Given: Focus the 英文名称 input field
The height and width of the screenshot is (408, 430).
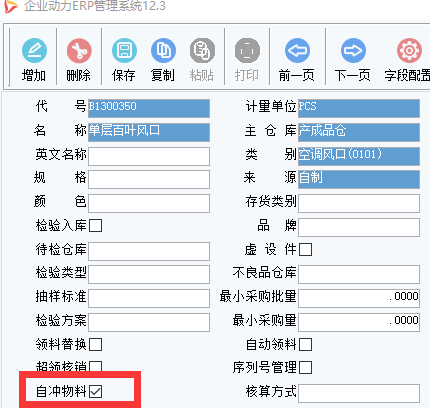Looking at the screenshot, I should pyautogui.click(x=149, y=156).
